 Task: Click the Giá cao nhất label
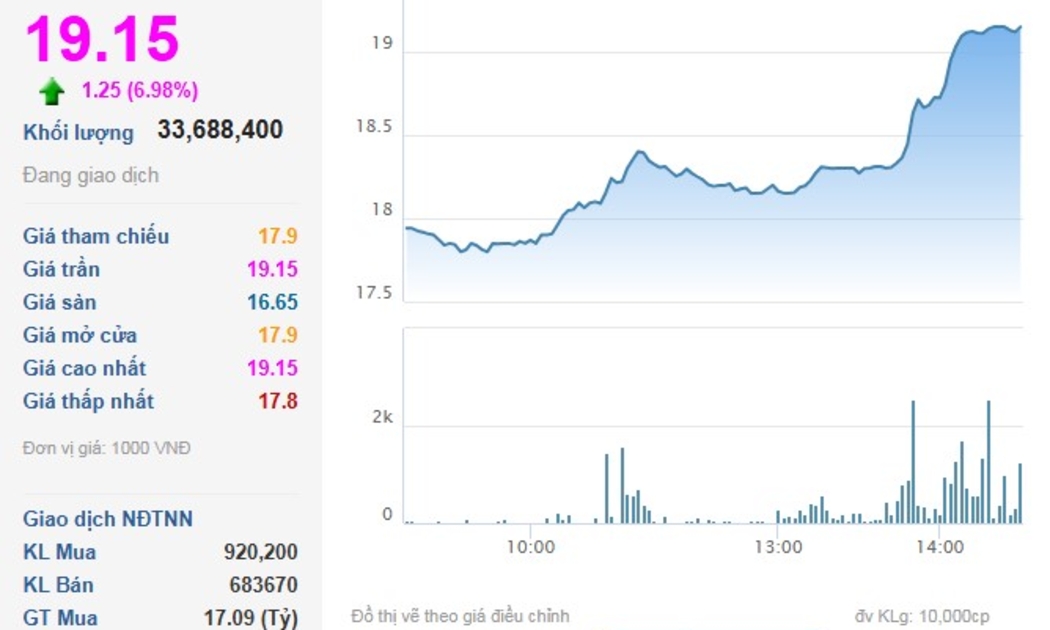click(x=84, y=369)
